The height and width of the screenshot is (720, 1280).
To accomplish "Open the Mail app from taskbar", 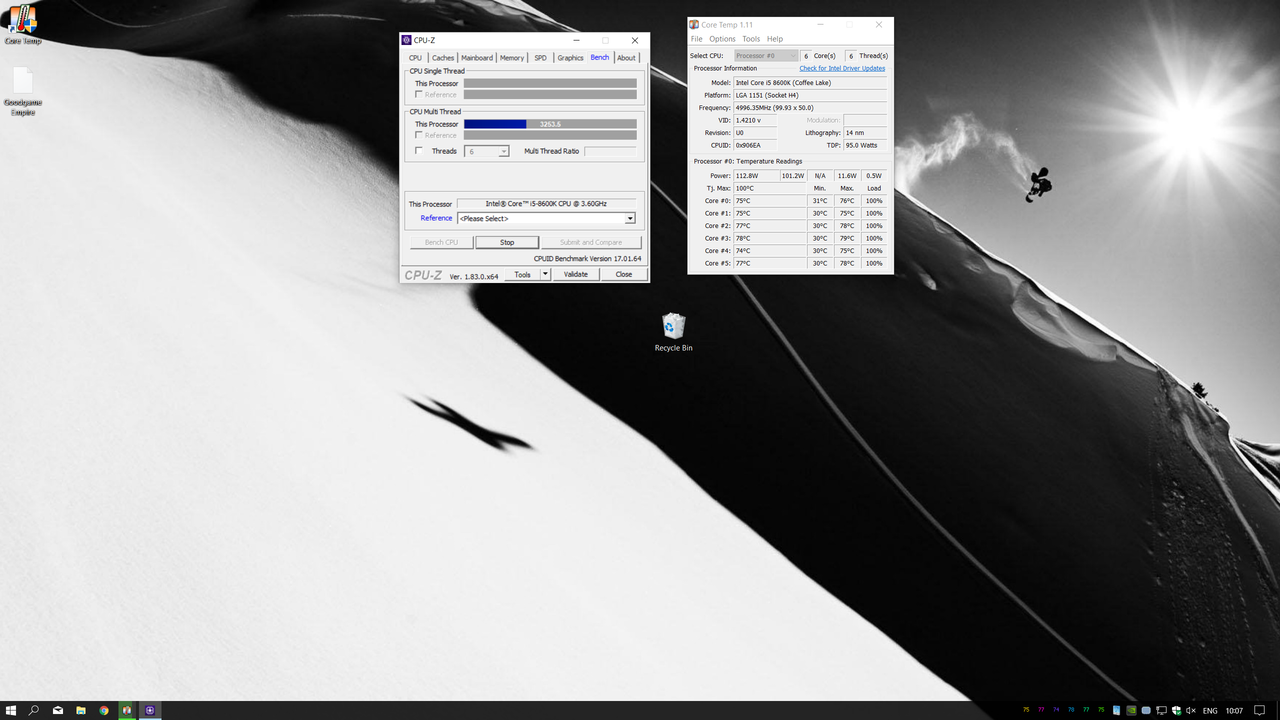I will coord(58,710).
